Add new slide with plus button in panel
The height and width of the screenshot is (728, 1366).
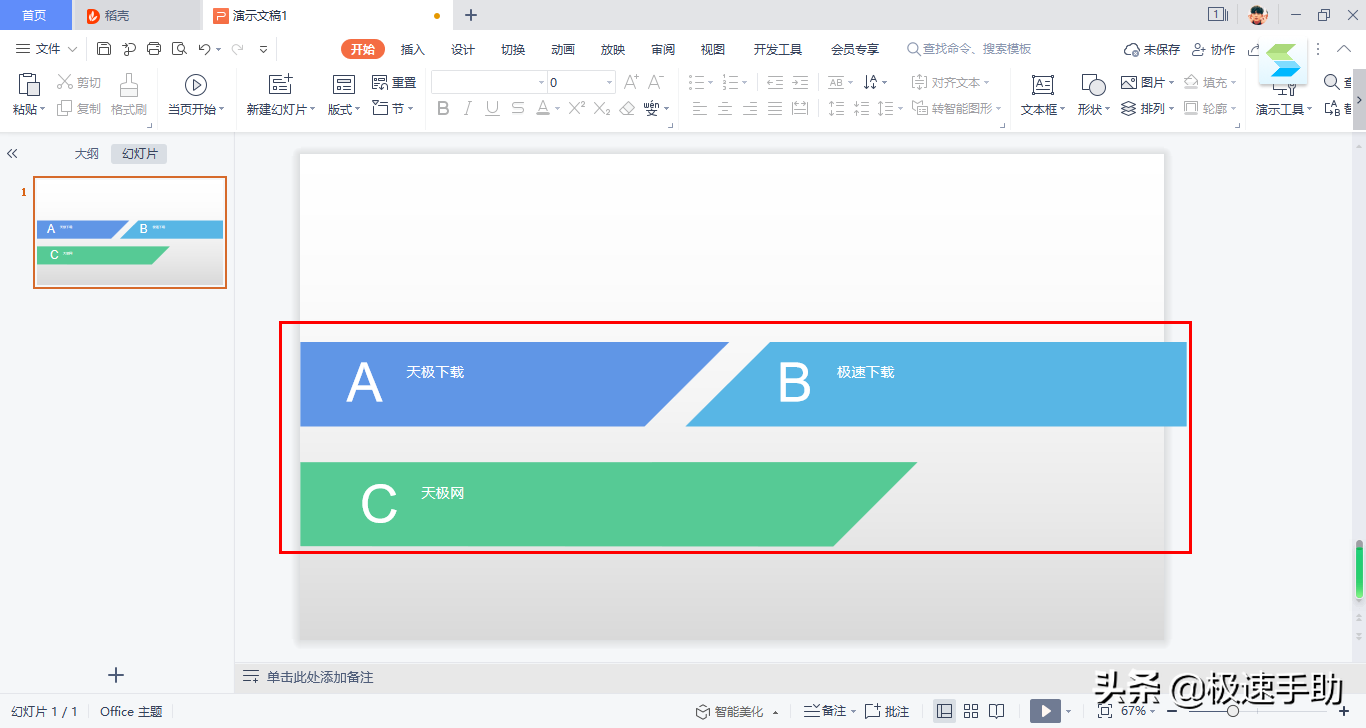pos(116,675)
